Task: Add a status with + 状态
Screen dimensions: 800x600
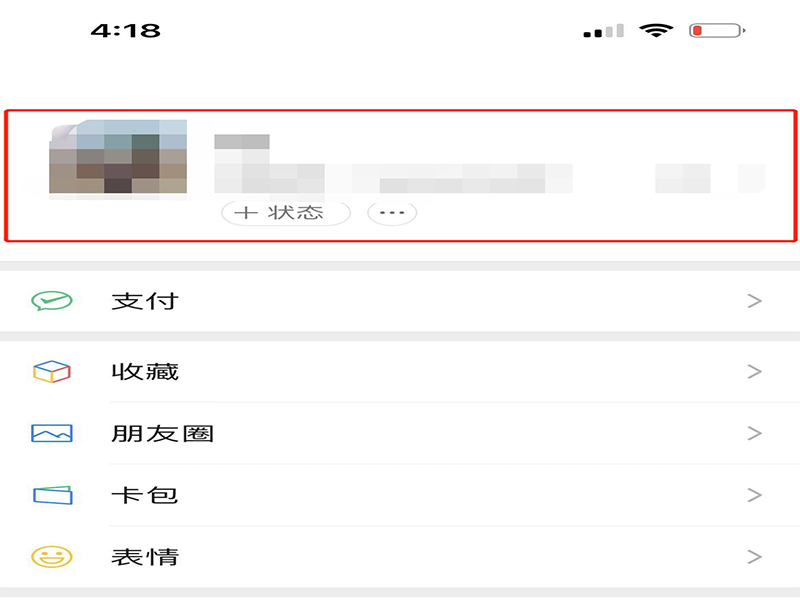Action: pos(286,212)
